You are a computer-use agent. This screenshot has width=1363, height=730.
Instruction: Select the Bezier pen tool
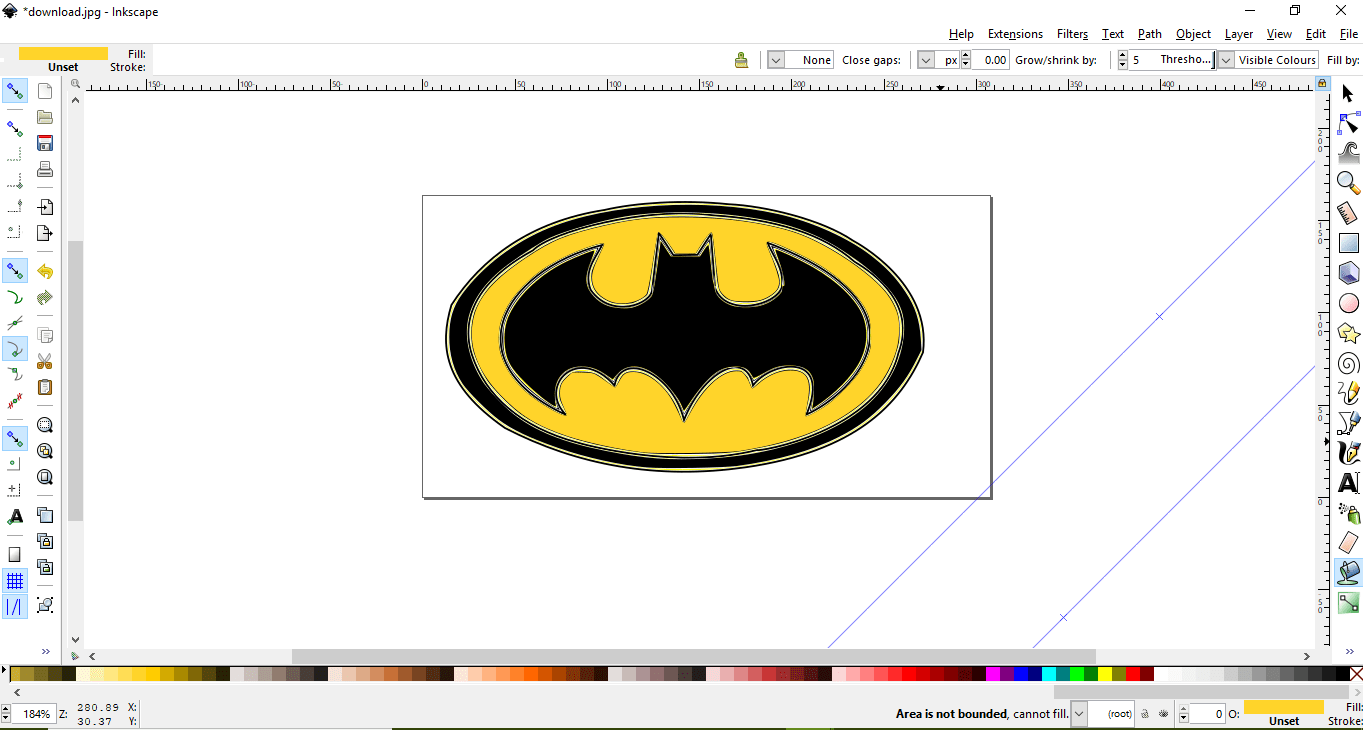[x=1348, y=423]
